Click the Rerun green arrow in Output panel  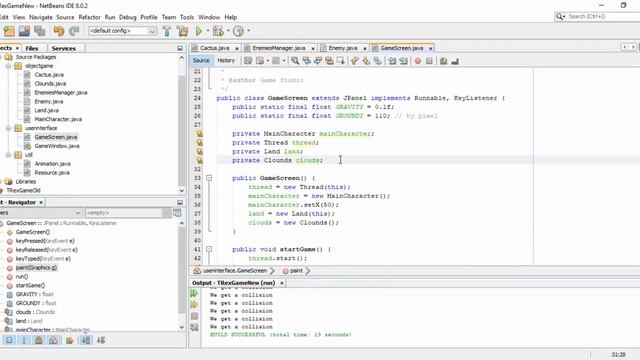coord(194,293)
